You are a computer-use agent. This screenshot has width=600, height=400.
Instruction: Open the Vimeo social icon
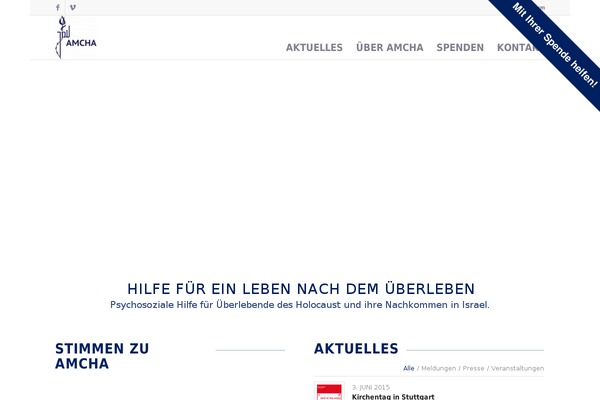click(x=73, y=7)
